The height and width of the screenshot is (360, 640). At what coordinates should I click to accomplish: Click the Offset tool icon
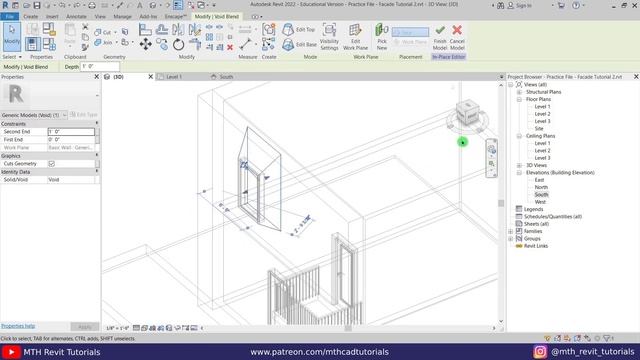[x=162, y=29]
